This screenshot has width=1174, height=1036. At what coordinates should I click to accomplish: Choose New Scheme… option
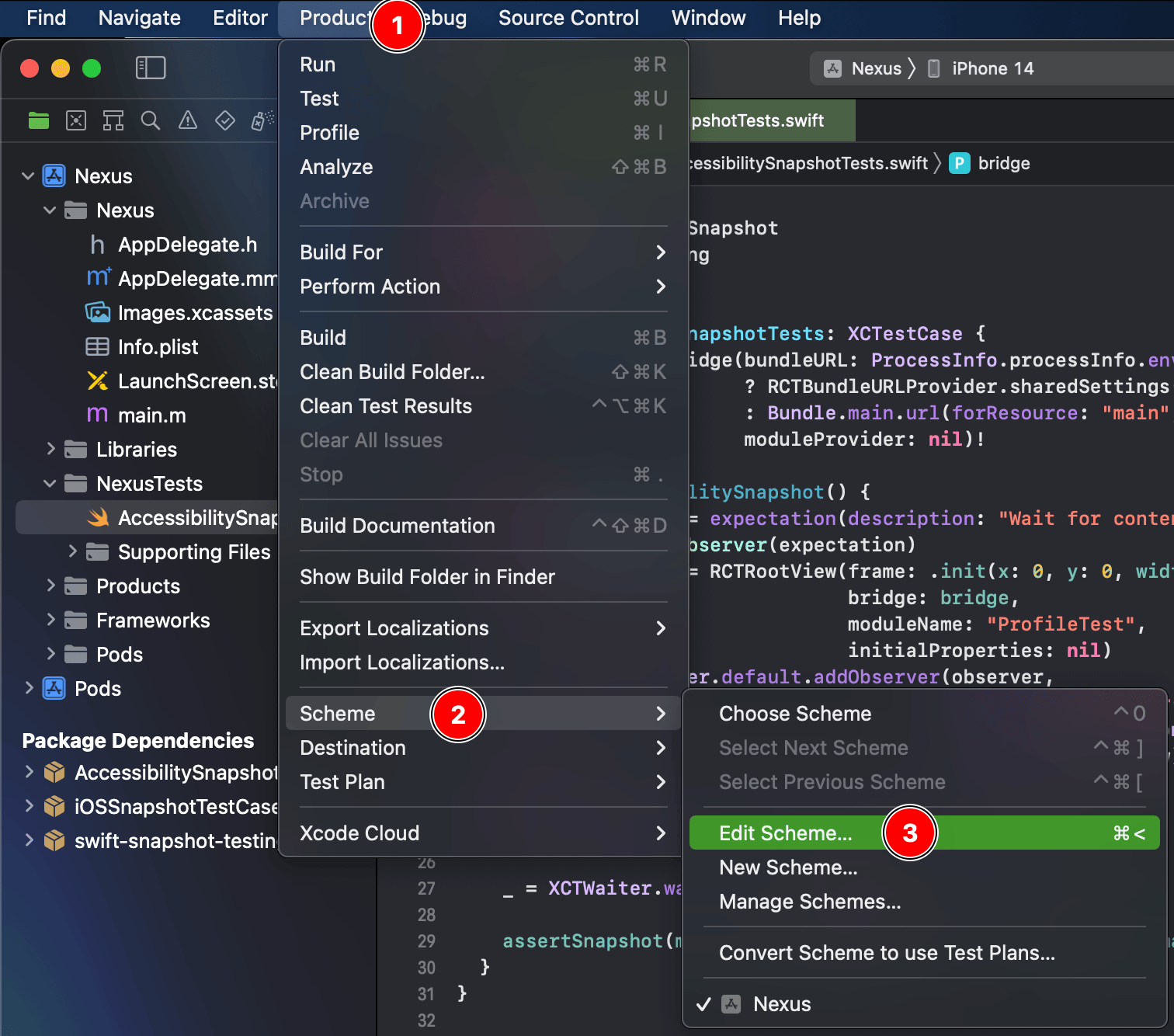pos(925,867)
